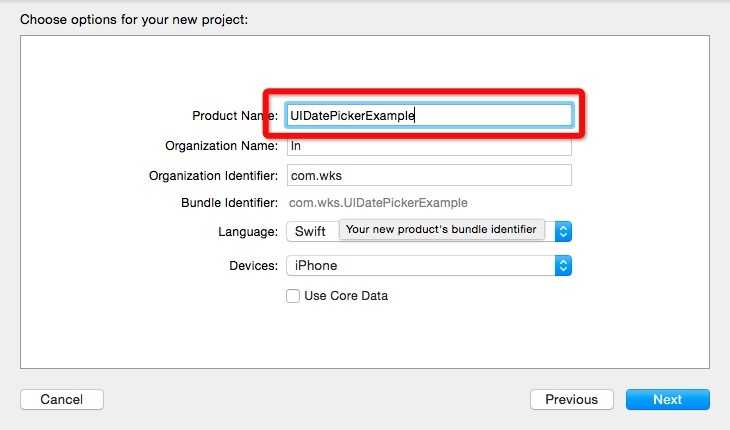
Task: Focus the Product Name text field
Action: 429,115
